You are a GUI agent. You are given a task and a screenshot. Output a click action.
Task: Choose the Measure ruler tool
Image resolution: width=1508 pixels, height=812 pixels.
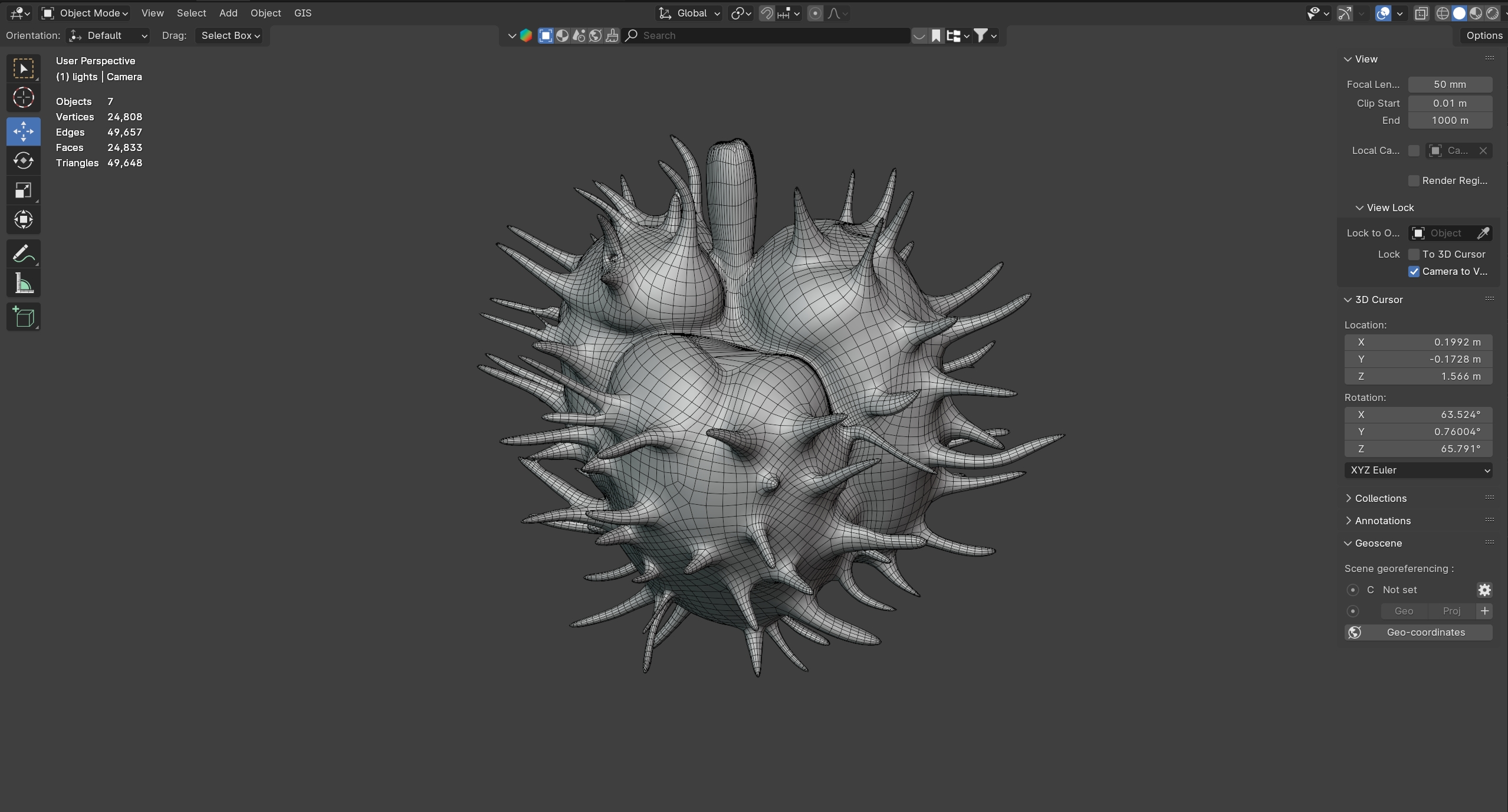pyautogui.click(x=23, y=284)
